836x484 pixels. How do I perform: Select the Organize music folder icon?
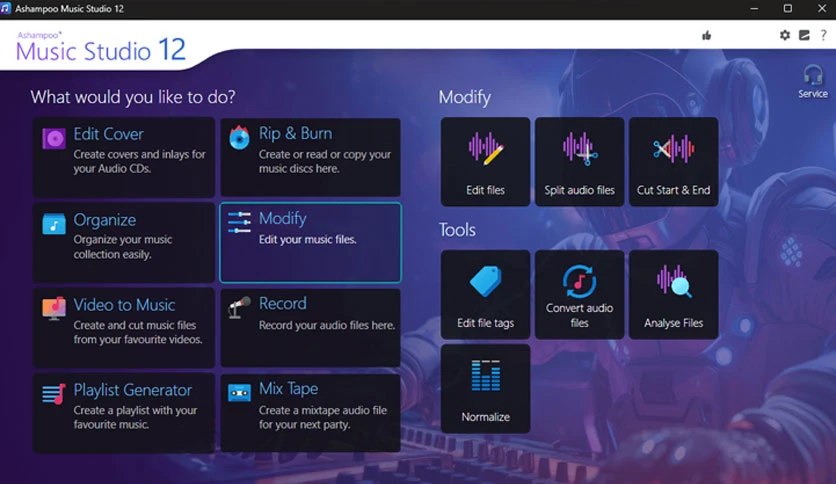54,224
